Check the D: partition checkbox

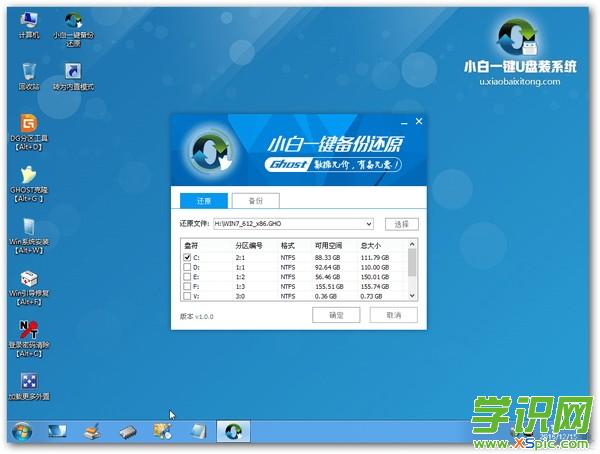[187, 267]
